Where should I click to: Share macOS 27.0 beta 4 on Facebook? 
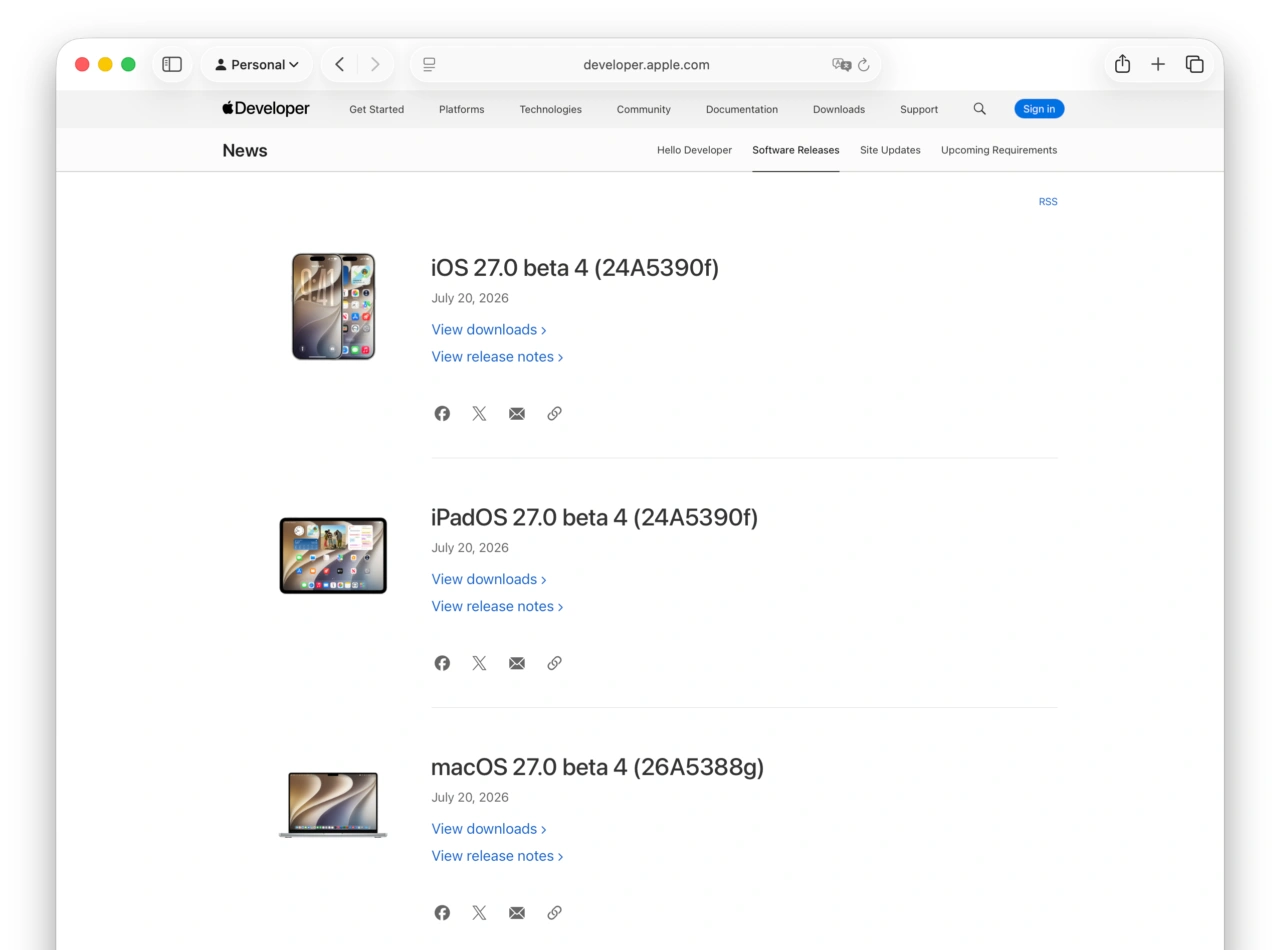(442, 912)
